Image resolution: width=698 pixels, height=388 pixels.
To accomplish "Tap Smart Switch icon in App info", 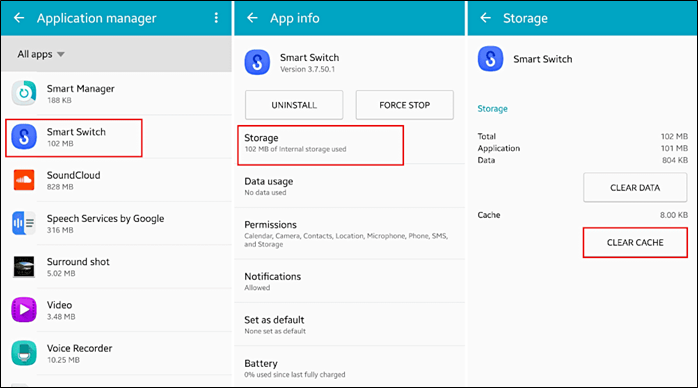I will [x=257, y=62].
